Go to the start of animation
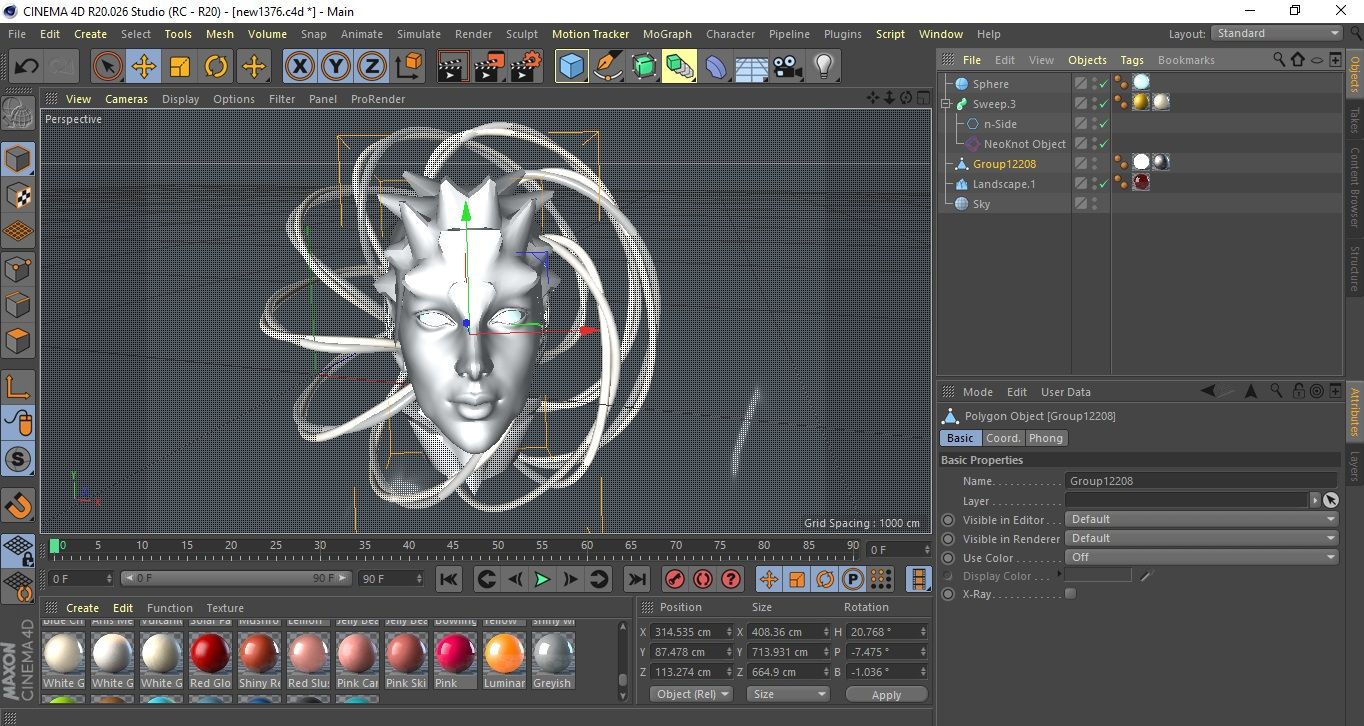 [x=449, y=579]
